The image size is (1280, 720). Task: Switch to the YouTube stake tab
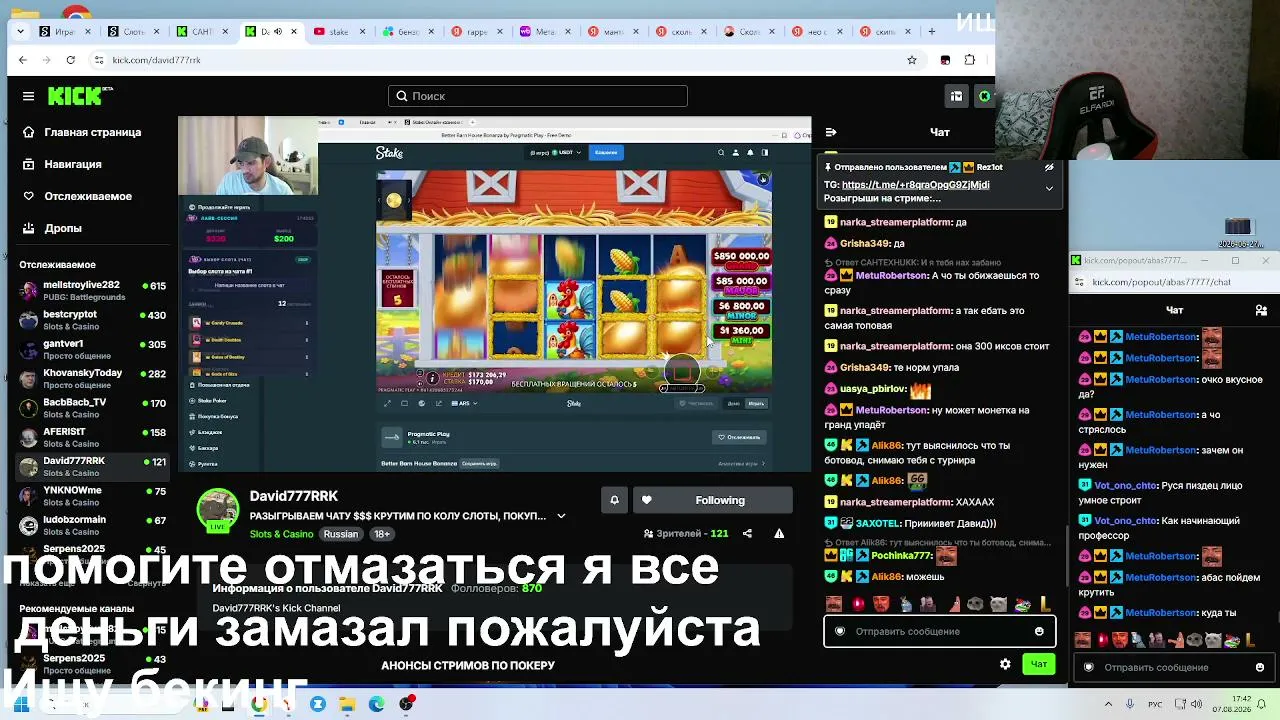tap(339, 32)
